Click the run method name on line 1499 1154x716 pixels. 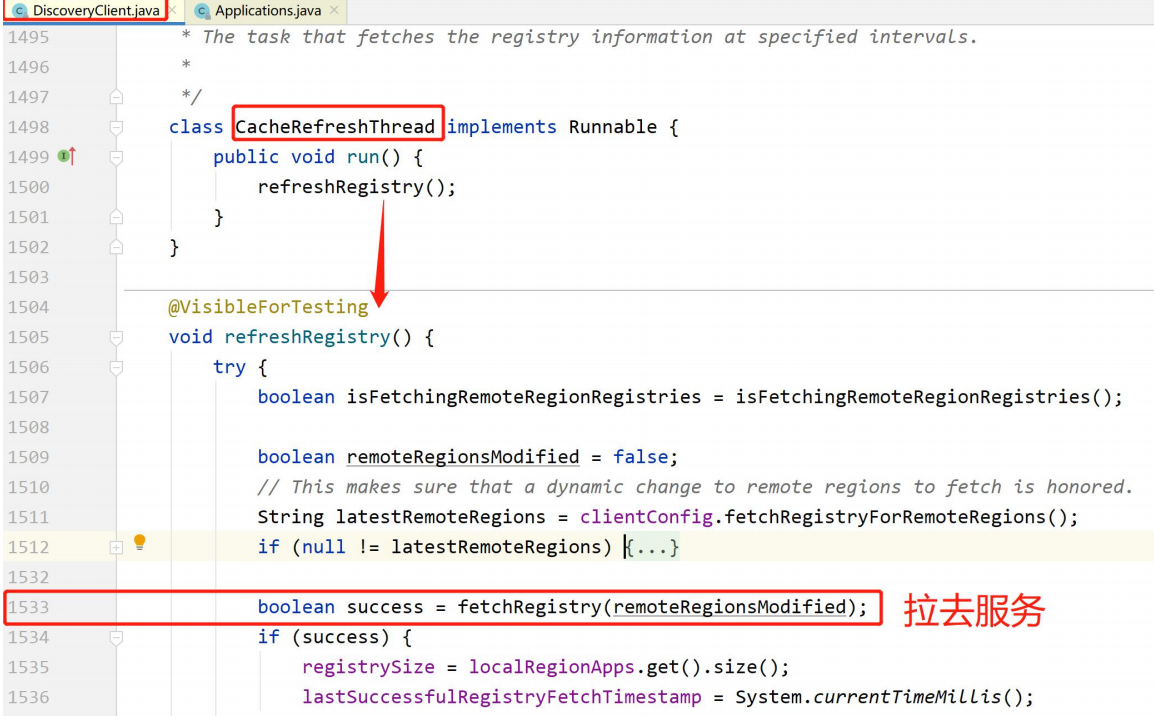363,157
